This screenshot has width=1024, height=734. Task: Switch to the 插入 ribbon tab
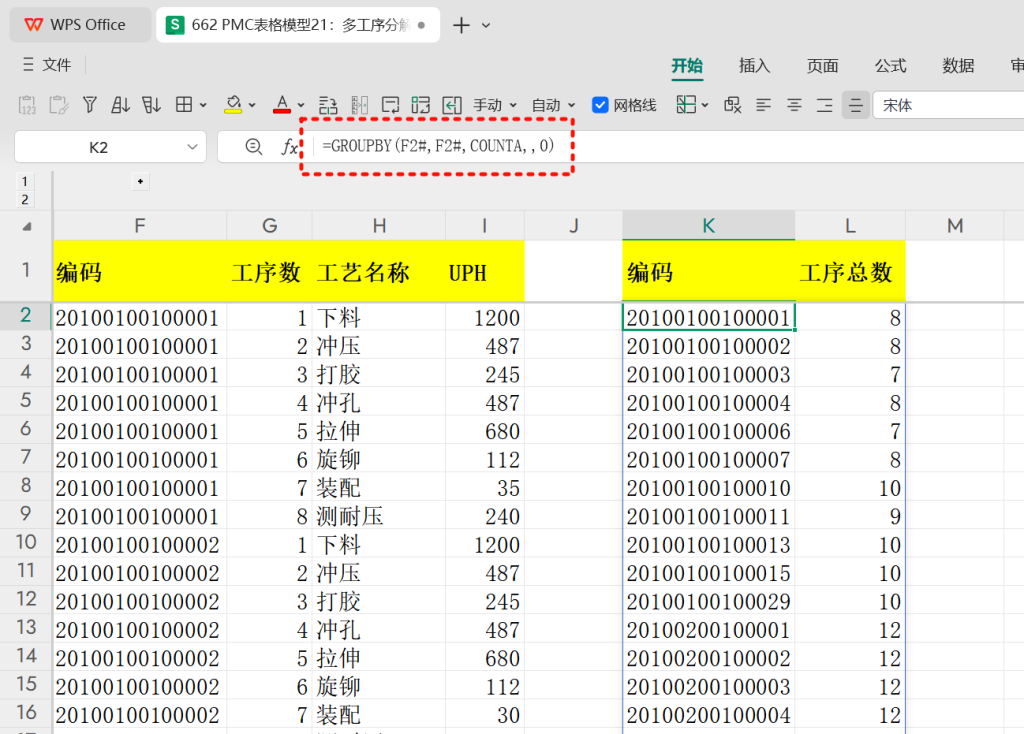754,65
